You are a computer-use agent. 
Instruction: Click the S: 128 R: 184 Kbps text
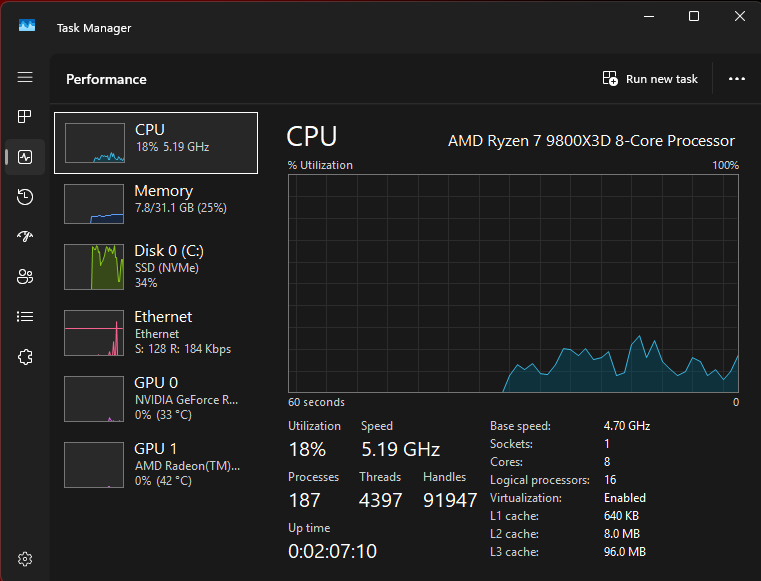pos(183,349)
